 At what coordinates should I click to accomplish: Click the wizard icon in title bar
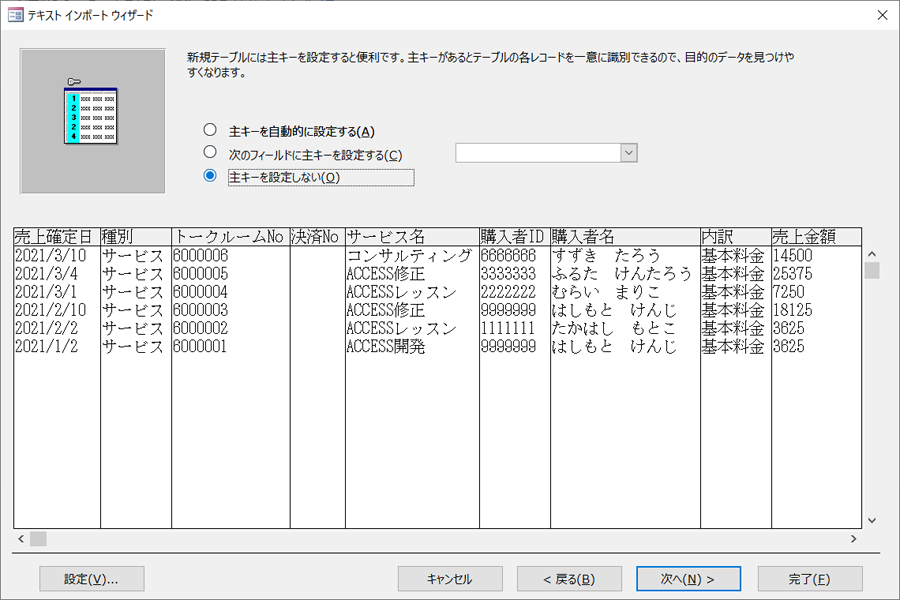pos(15,15)
